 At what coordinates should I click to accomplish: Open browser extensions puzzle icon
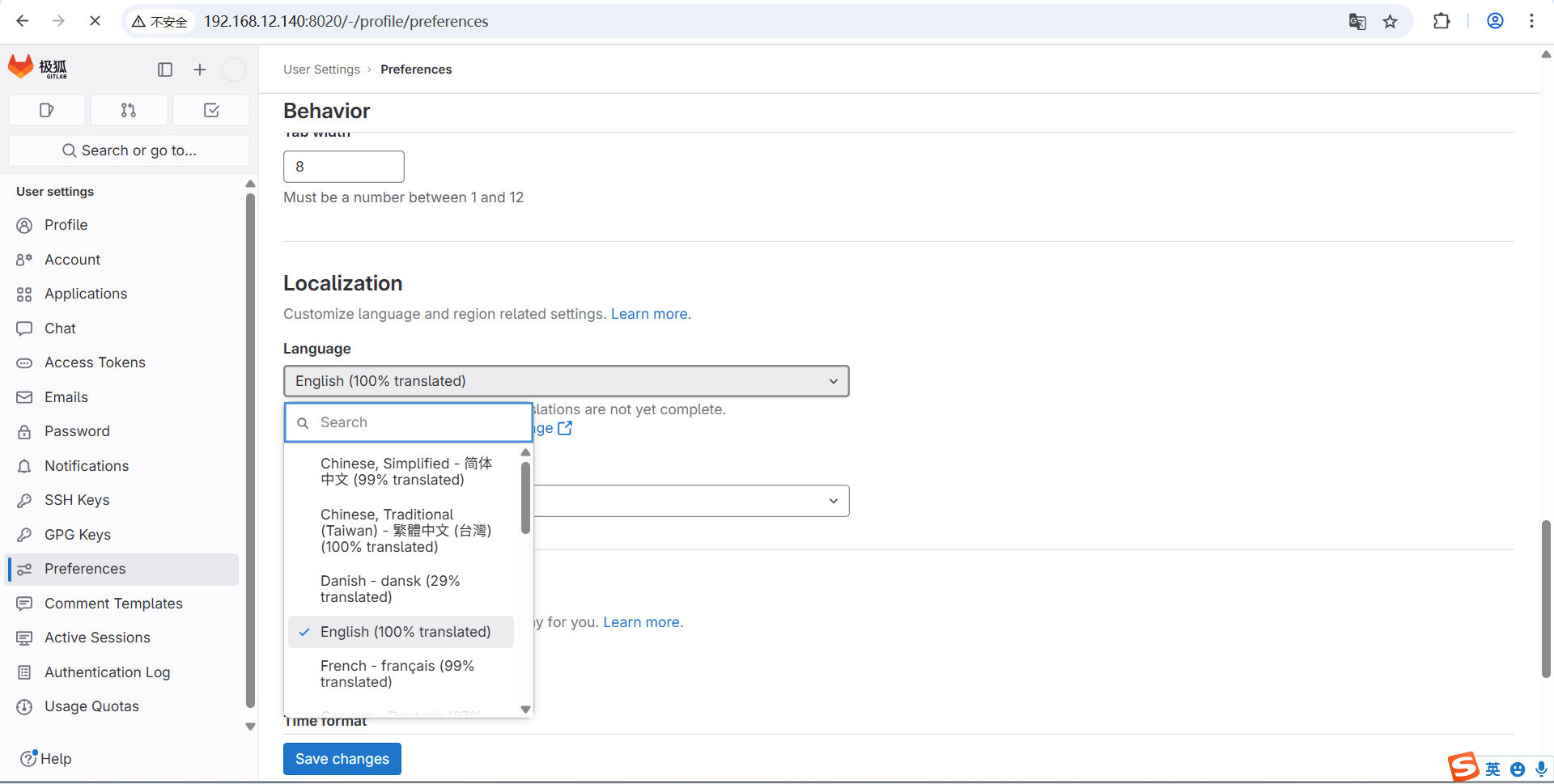tap(1441, 22)
